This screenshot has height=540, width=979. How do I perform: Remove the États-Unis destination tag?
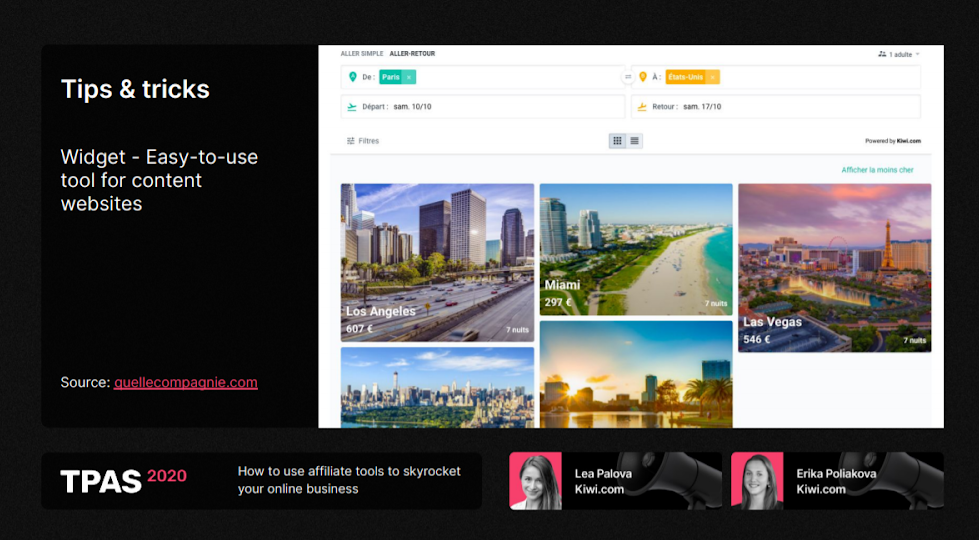pos(713,77)
